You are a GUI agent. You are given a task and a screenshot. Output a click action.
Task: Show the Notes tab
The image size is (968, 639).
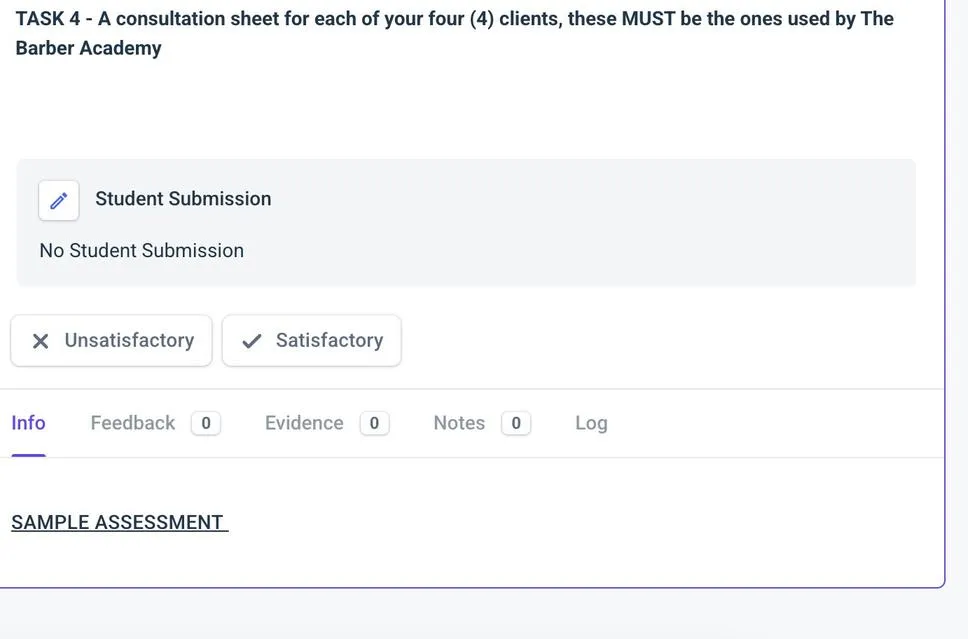pos(459,423)
